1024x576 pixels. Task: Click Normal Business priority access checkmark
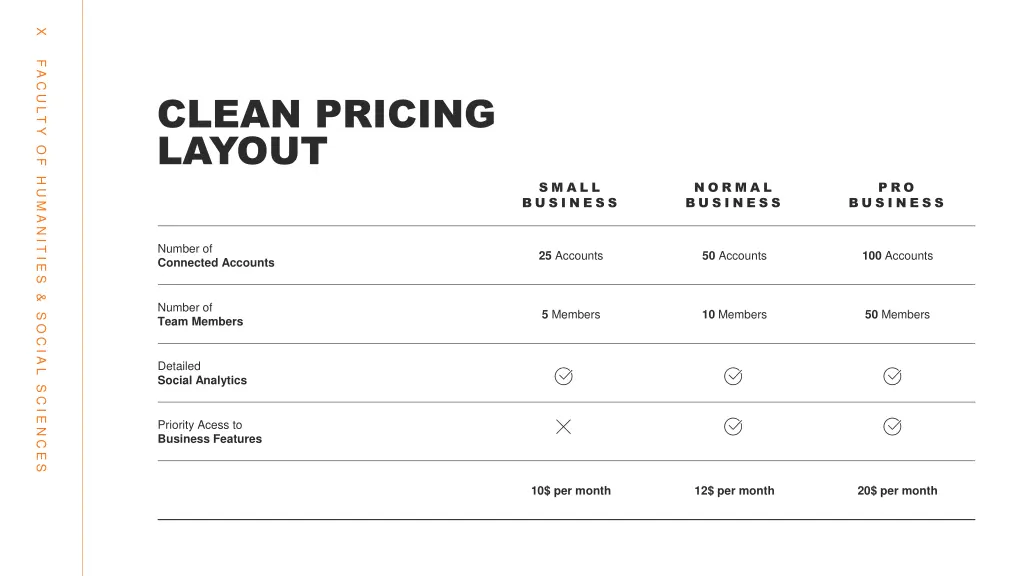[x=733, y=426]
